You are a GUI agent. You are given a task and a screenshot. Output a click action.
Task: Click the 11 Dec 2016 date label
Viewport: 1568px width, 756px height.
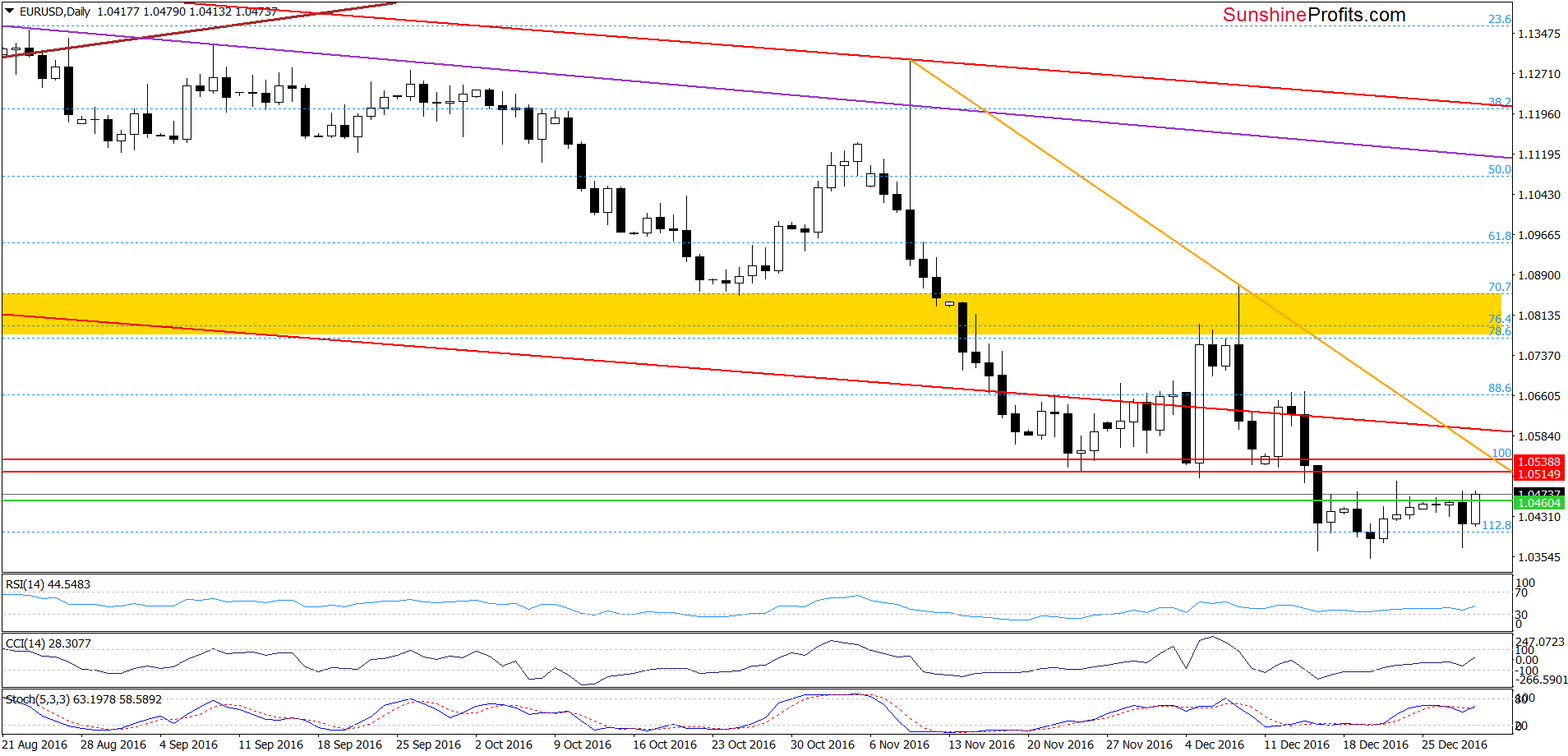pyautogui.click(x=1297, y=744)
